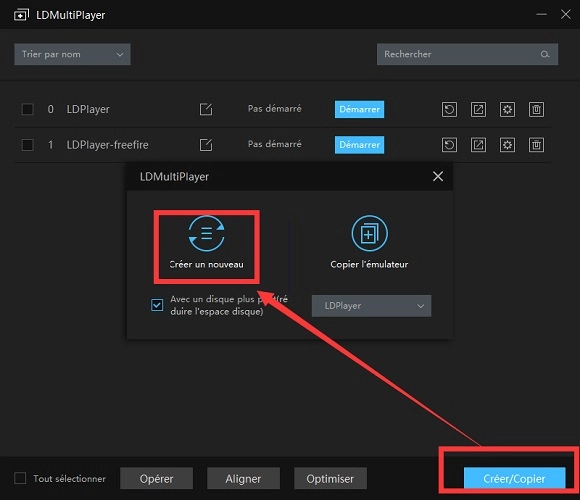The image size is (580, 500).
Task: Click Pas démarré status of LDPlayer
Action: [x=274, y=109]
